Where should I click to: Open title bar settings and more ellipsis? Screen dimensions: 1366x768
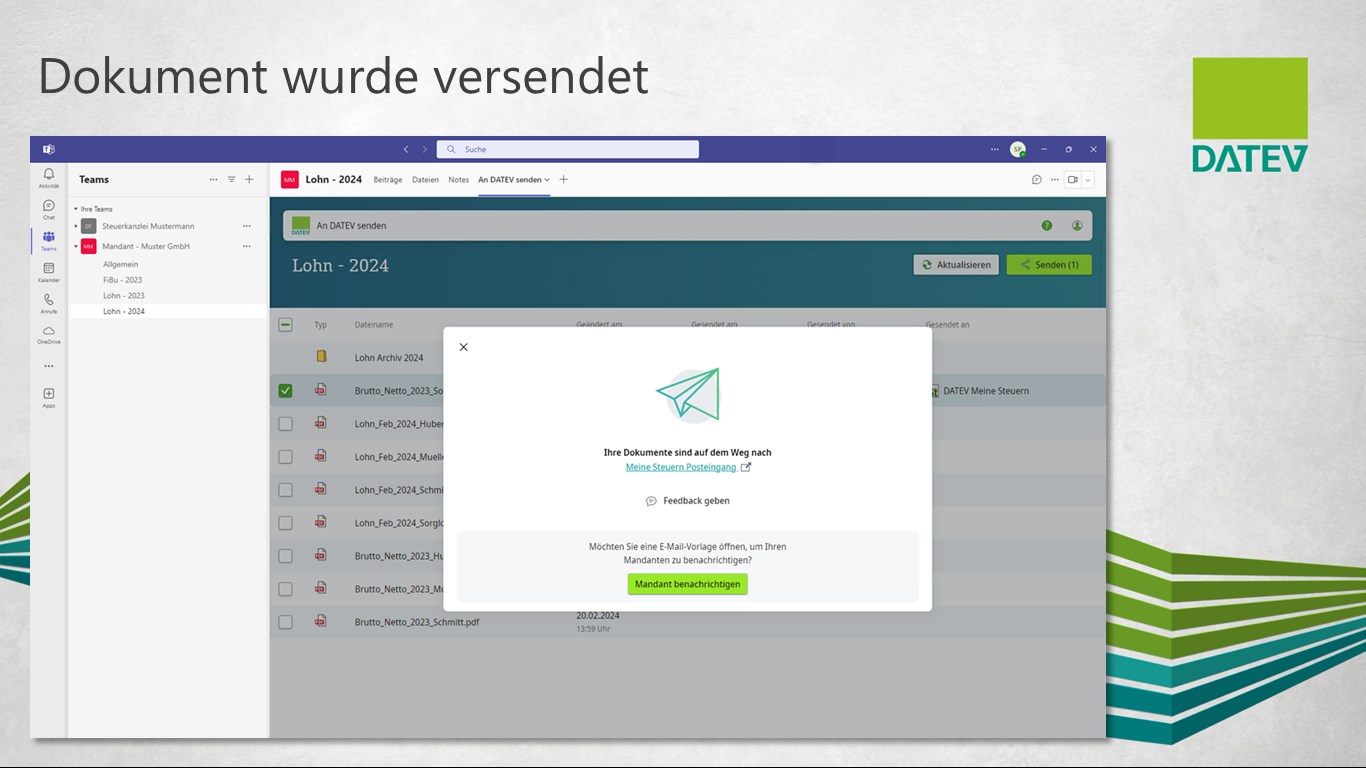(994, 149)
